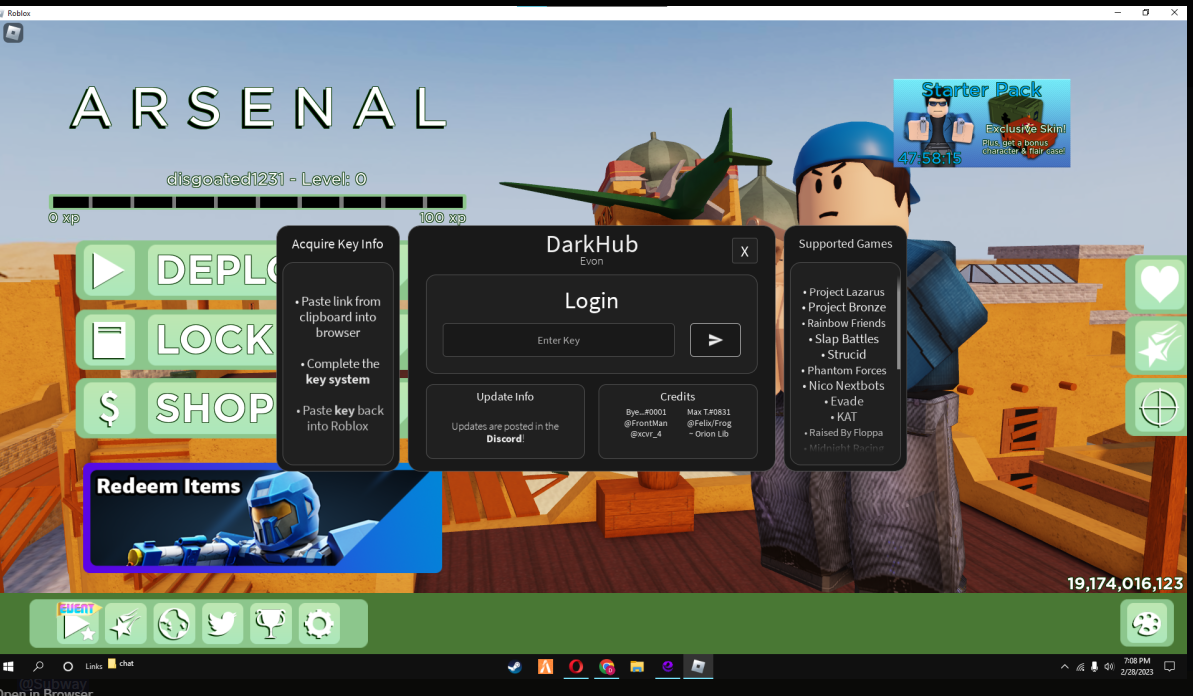This screenshot has width=1193, height=696.
Task: Click the shooting star icon in bottom bar
Action: (126, 624)
